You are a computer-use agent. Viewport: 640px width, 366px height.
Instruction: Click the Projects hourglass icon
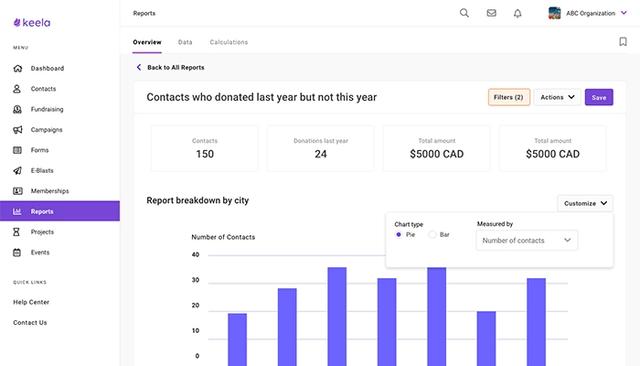pos(16,232)
